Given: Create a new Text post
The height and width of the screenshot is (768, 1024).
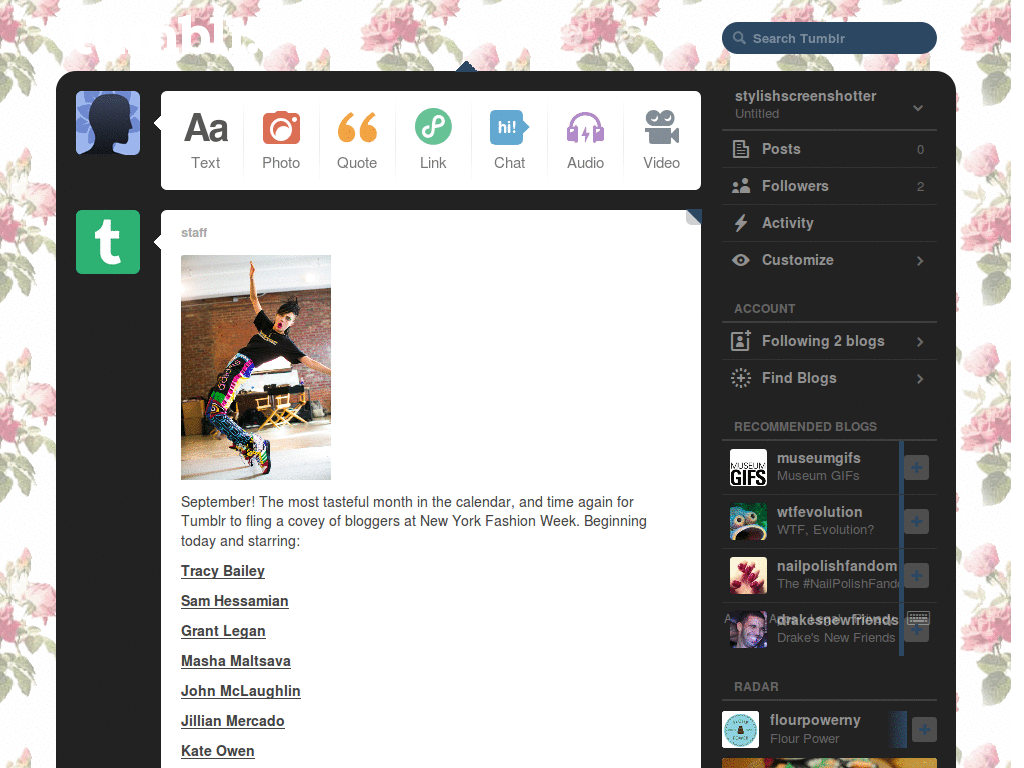Looking at the screenshot, I should [x=205, y=140].
